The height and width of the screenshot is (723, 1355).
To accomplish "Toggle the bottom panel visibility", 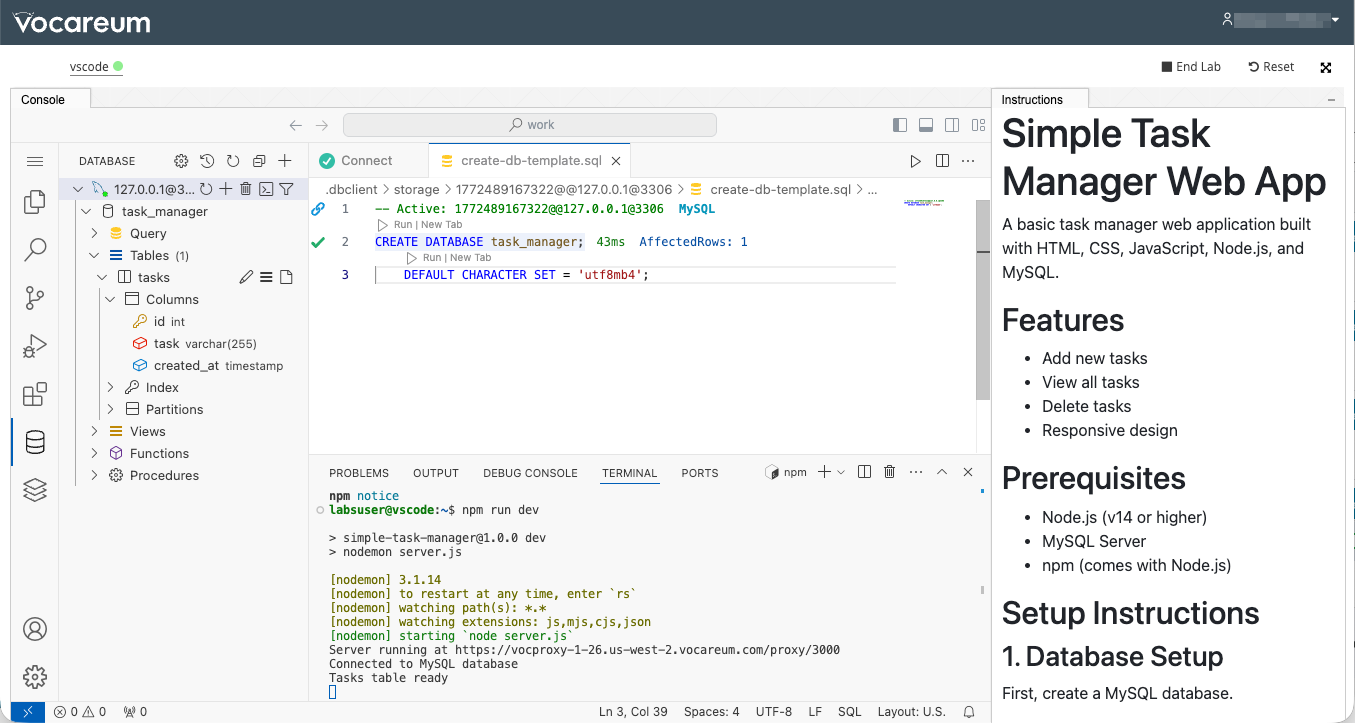I will [x=926, y=125].
